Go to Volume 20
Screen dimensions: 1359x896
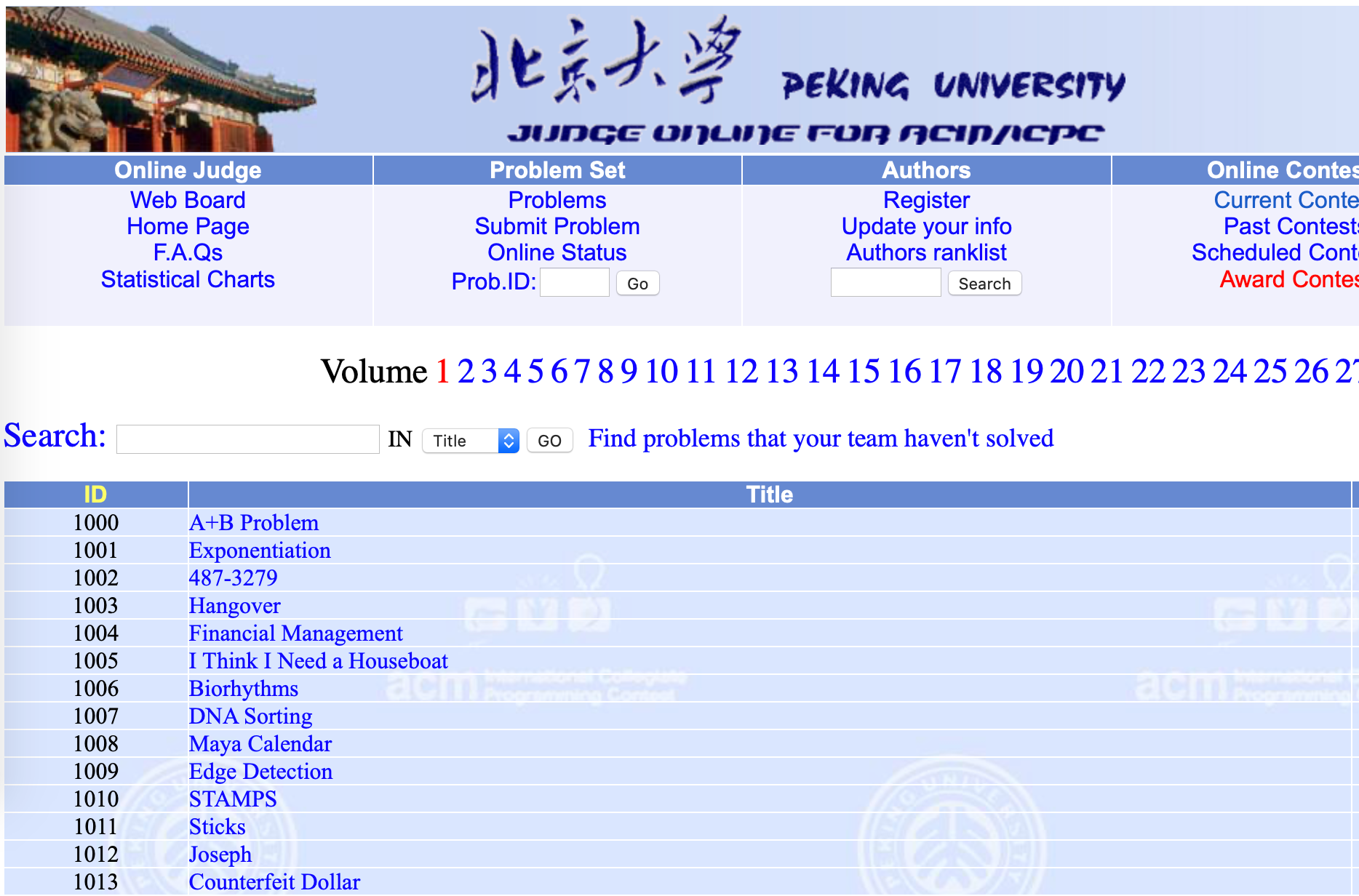tap(1067, 372)
